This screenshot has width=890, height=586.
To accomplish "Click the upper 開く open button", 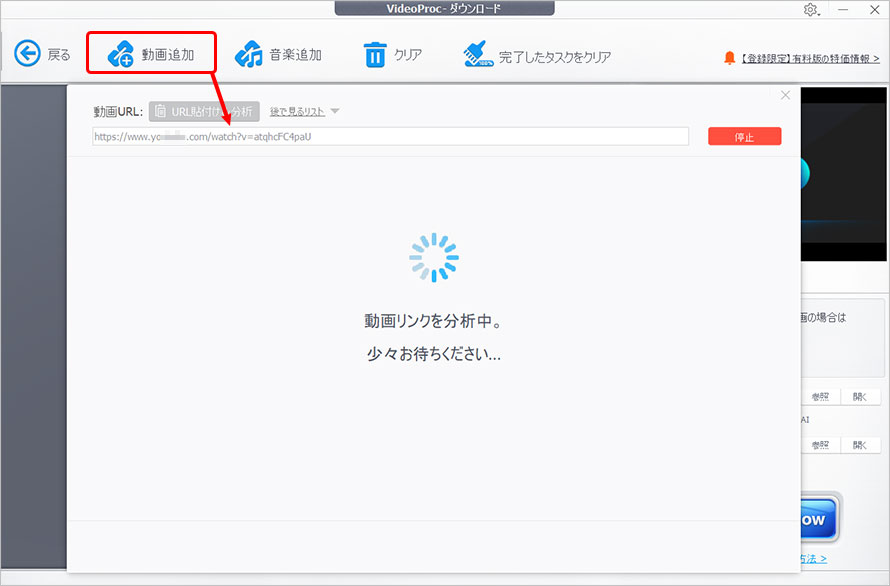I will (861, 396).
